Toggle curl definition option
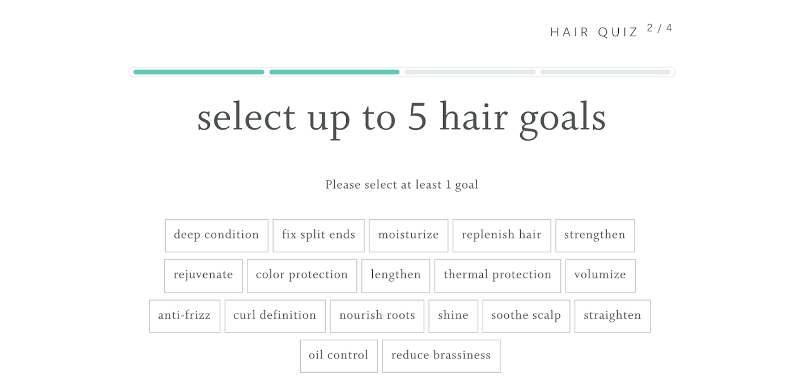This screenshot has height=390, width=790. click(275, 316)
